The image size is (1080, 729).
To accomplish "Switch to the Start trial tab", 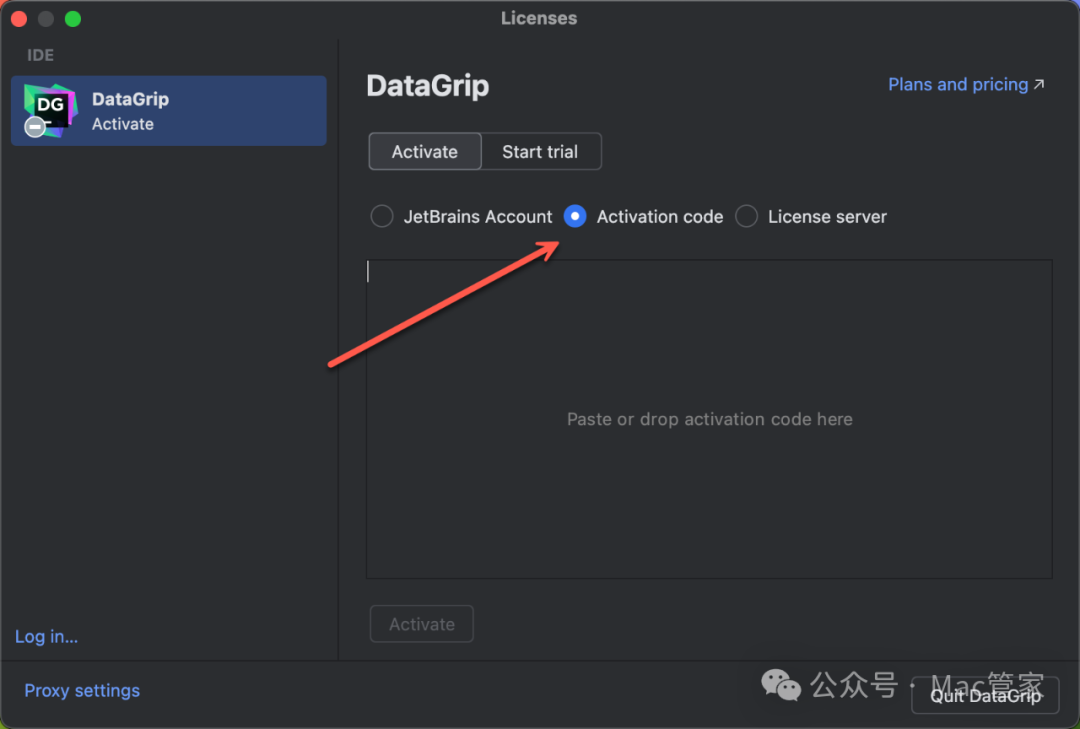I will (x=540, y=152).
